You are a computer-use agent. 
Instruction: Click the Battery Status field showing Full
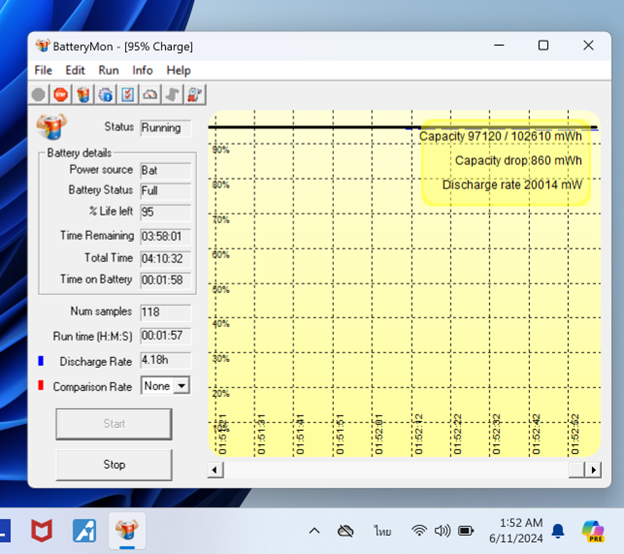(x=166, y=191)
